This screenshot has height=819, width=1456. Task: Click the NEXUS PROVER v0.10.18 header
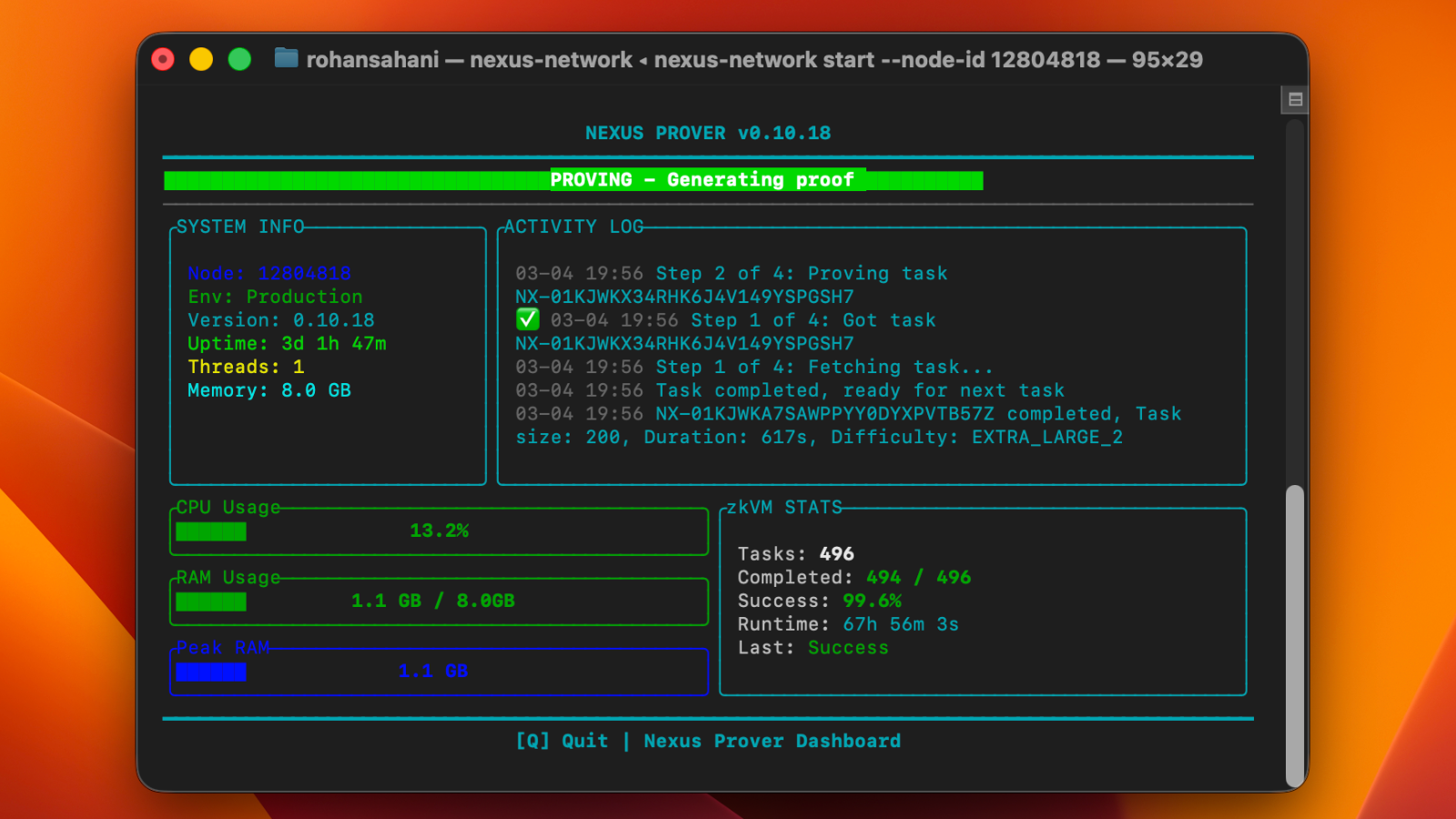point(708,133)
